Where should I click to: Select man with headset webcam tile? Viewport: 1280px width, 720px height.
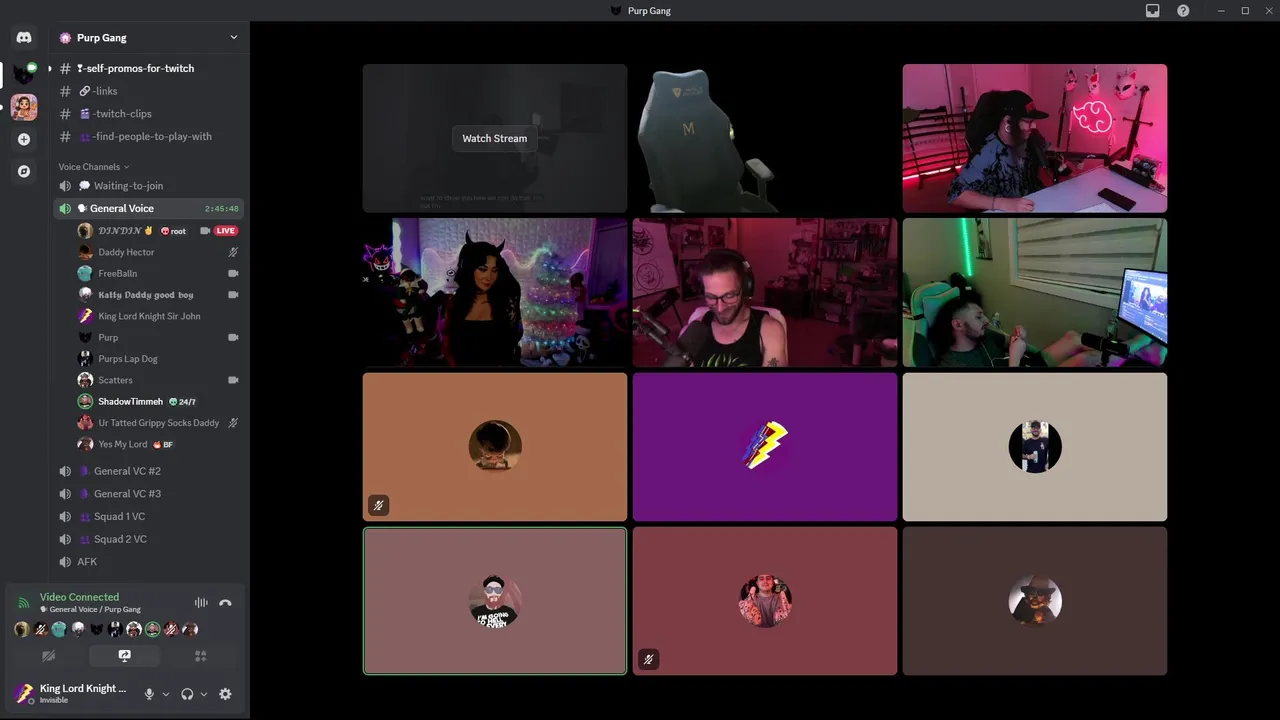[x=765, y=293]
